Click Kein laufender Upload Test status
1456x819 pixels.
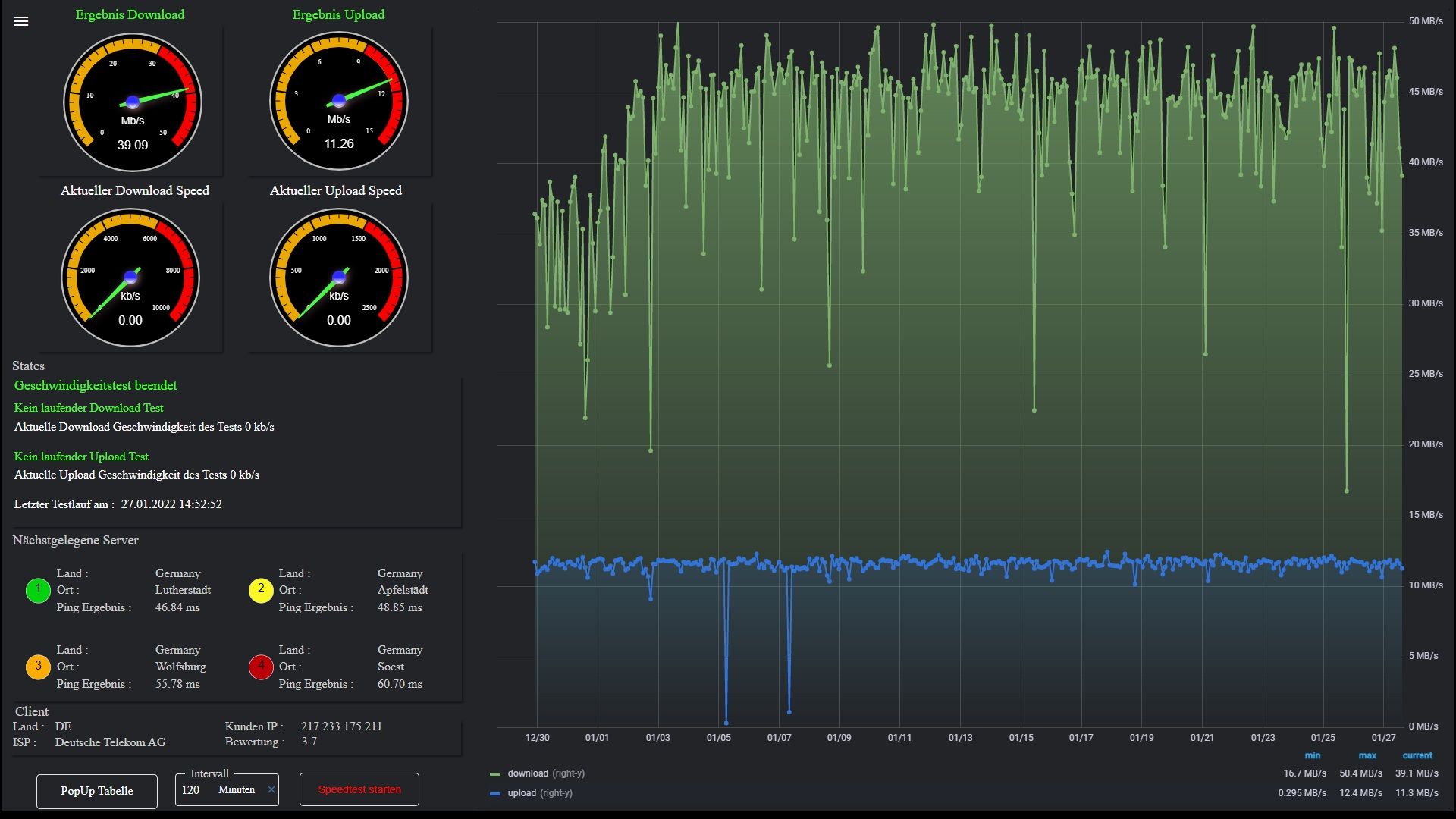click(x=81, y=457)
